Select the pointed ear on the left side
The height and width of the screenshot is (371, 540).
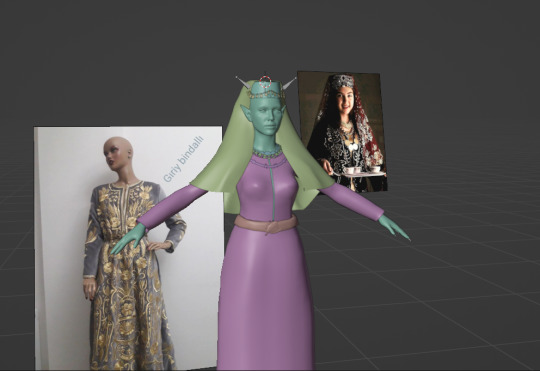247,112
